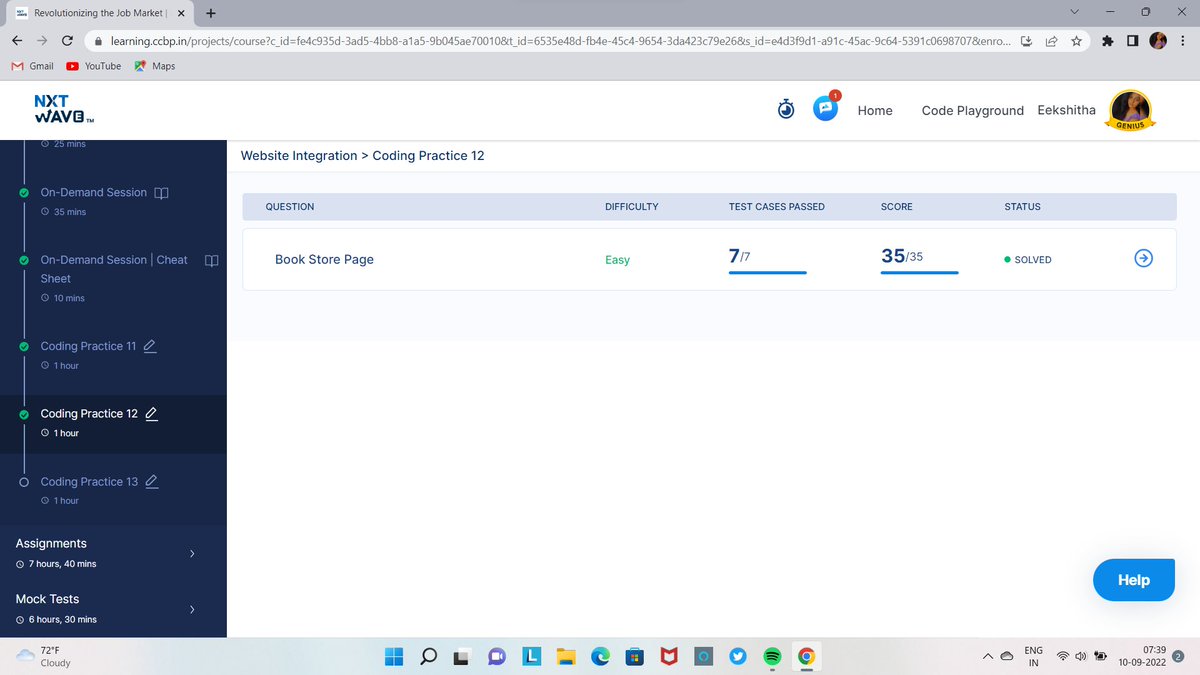Open tab search dropdown arrow in Chrome
This screenshot has height=675, width=1200.
pyautogui.click(x=1074, y=13)
